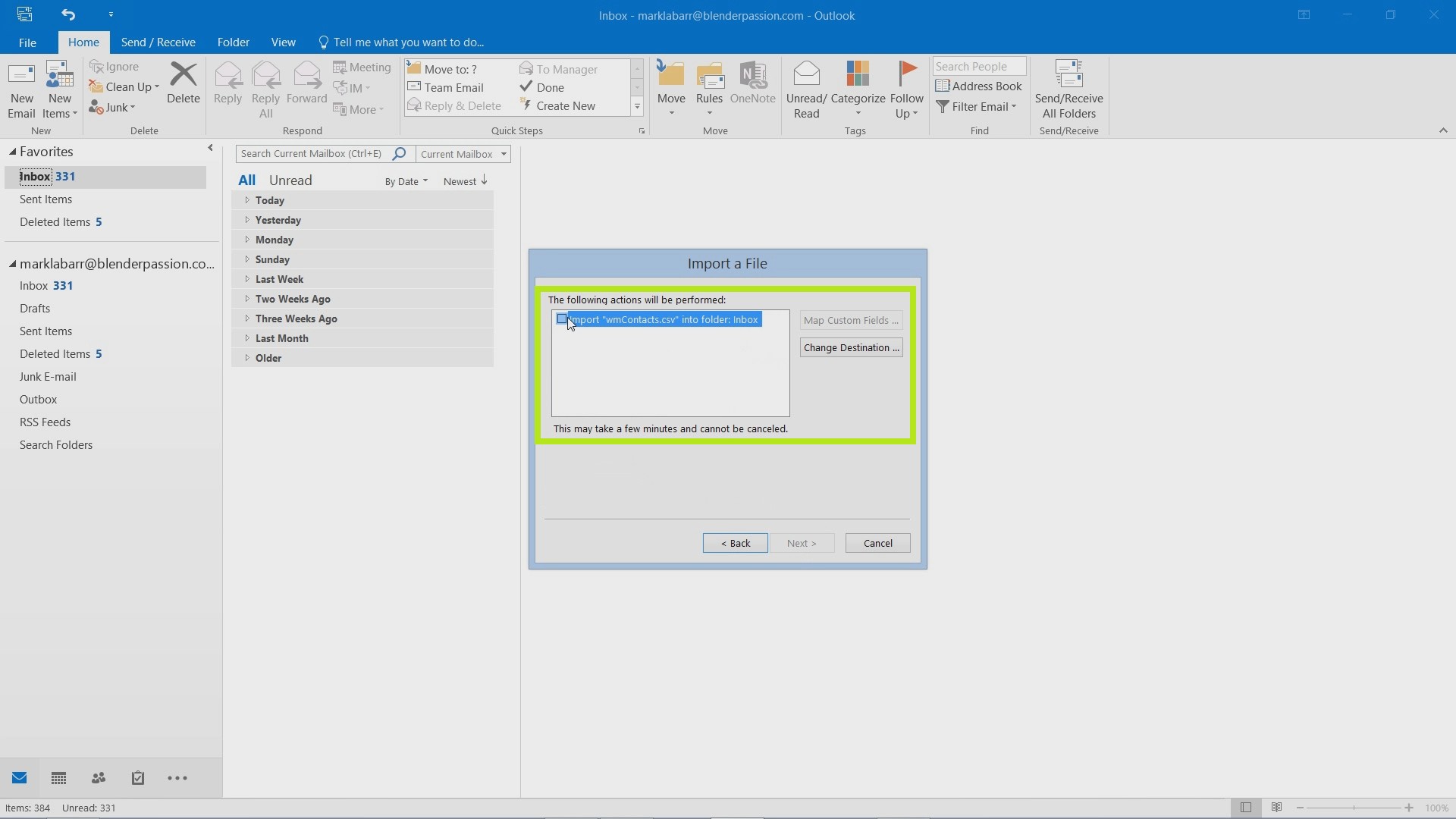Screen dimensions: 1456x819
Task: Click the Change Destination button
Action: [x=851, y=347]
